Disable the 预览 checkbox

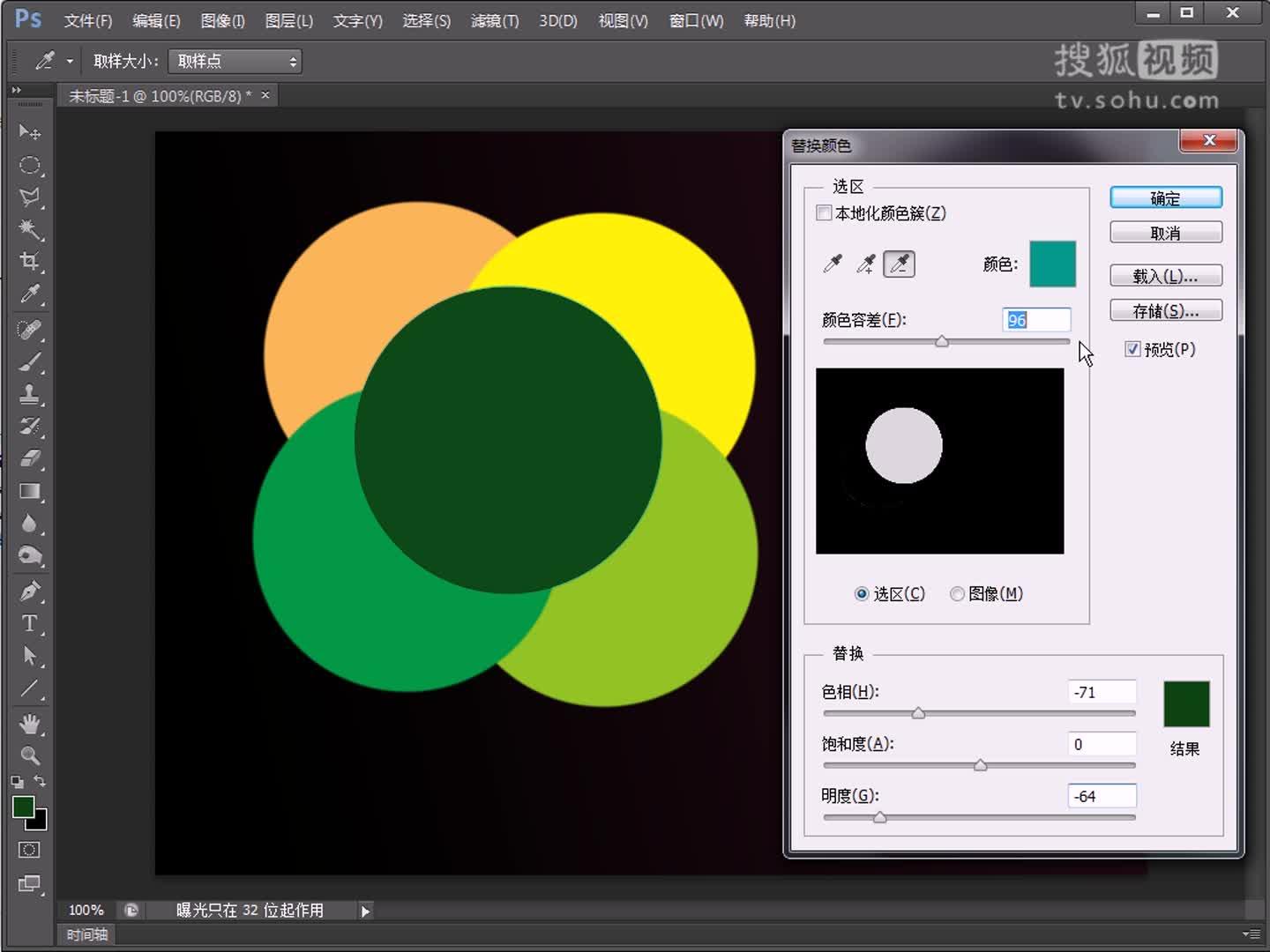click(x=1132, y=349)
